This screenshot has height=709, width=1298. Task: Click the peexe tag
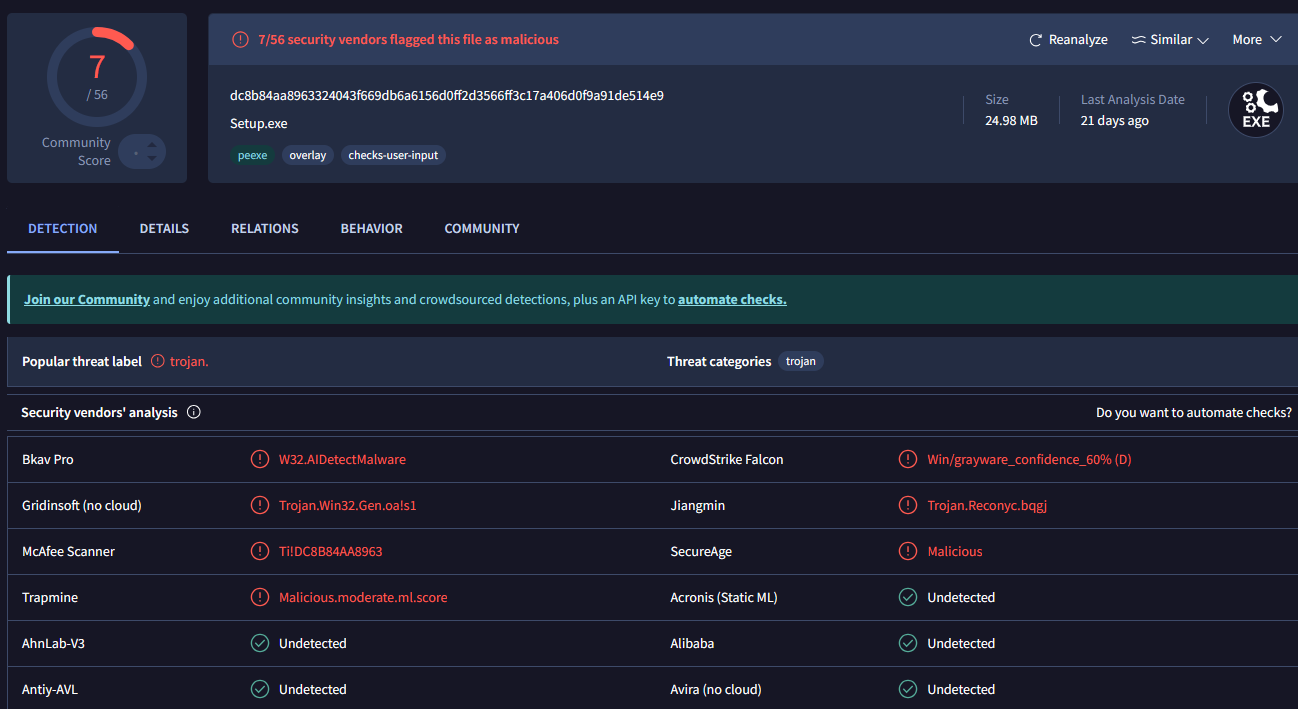252,155
